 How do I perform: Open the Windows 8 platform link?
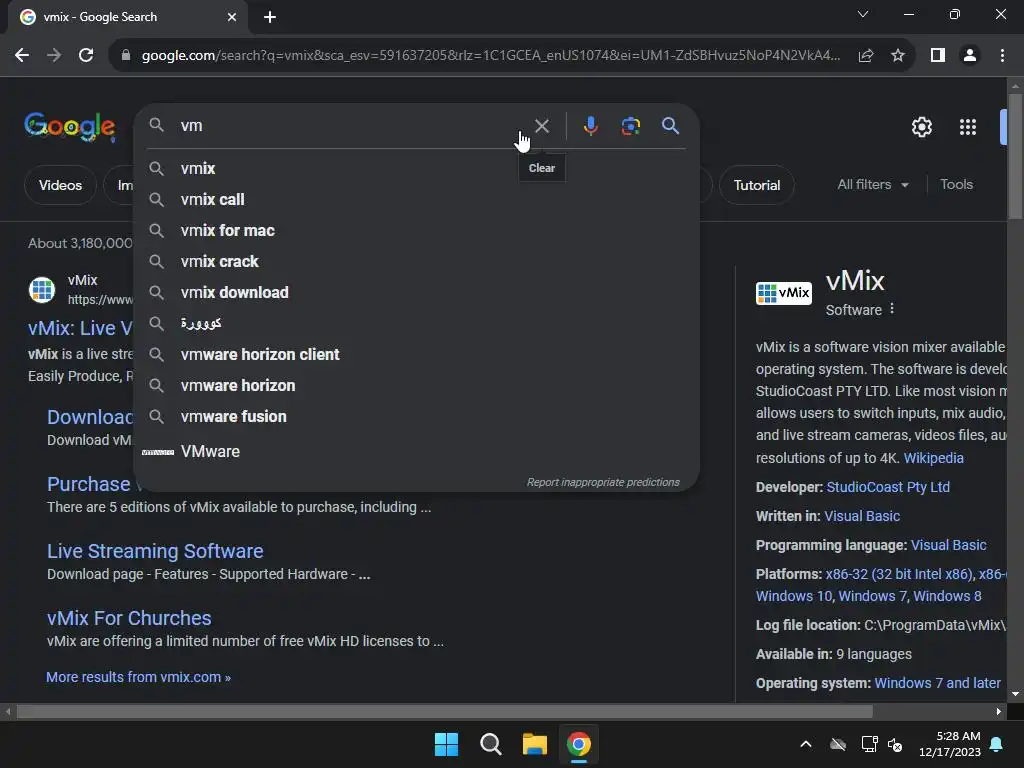(x=947, y=596)
